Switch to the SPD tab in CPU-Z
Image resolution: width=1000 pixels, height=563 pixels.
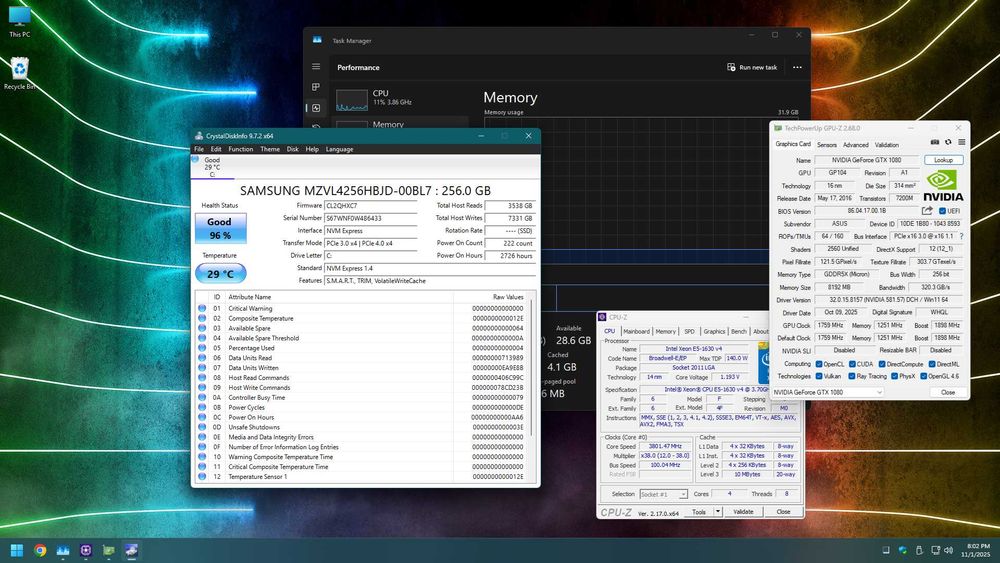coord(689,332)
